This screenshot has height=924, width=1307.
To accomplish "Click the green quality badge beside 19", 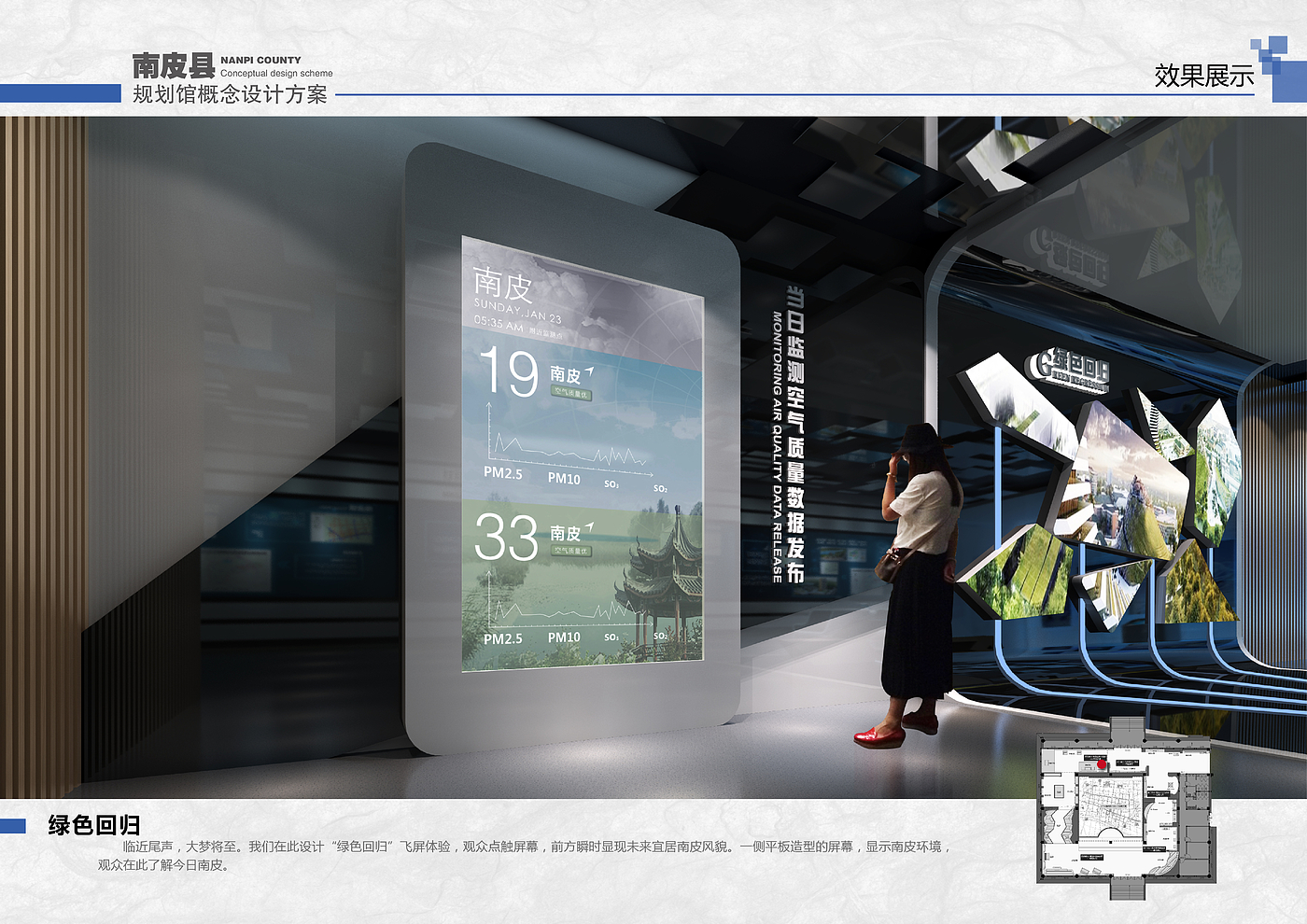I will [570, 394].
